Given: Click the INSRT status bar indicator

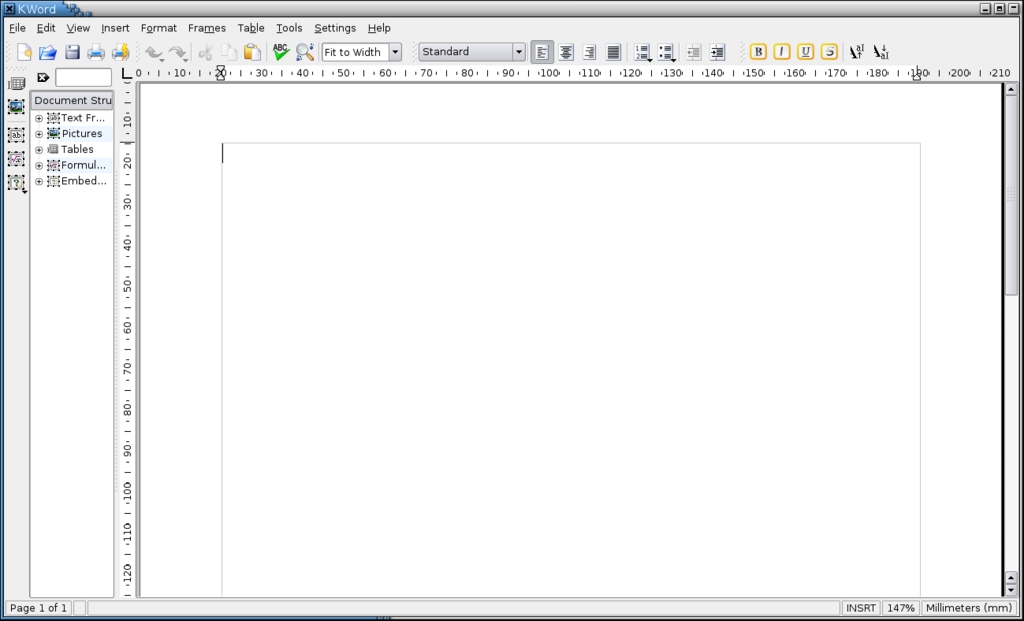Looking at the screenshot, I should coord(860,608).
